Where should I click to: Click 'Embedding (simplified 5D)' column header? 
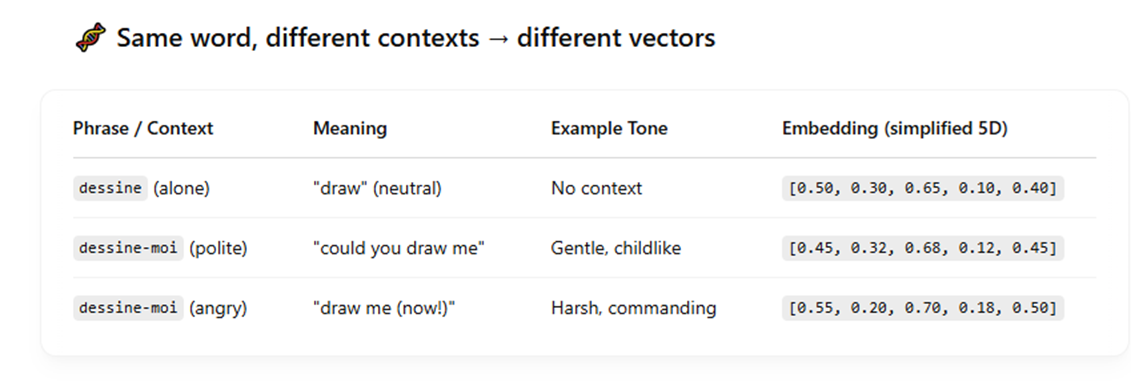pos(894,128)
